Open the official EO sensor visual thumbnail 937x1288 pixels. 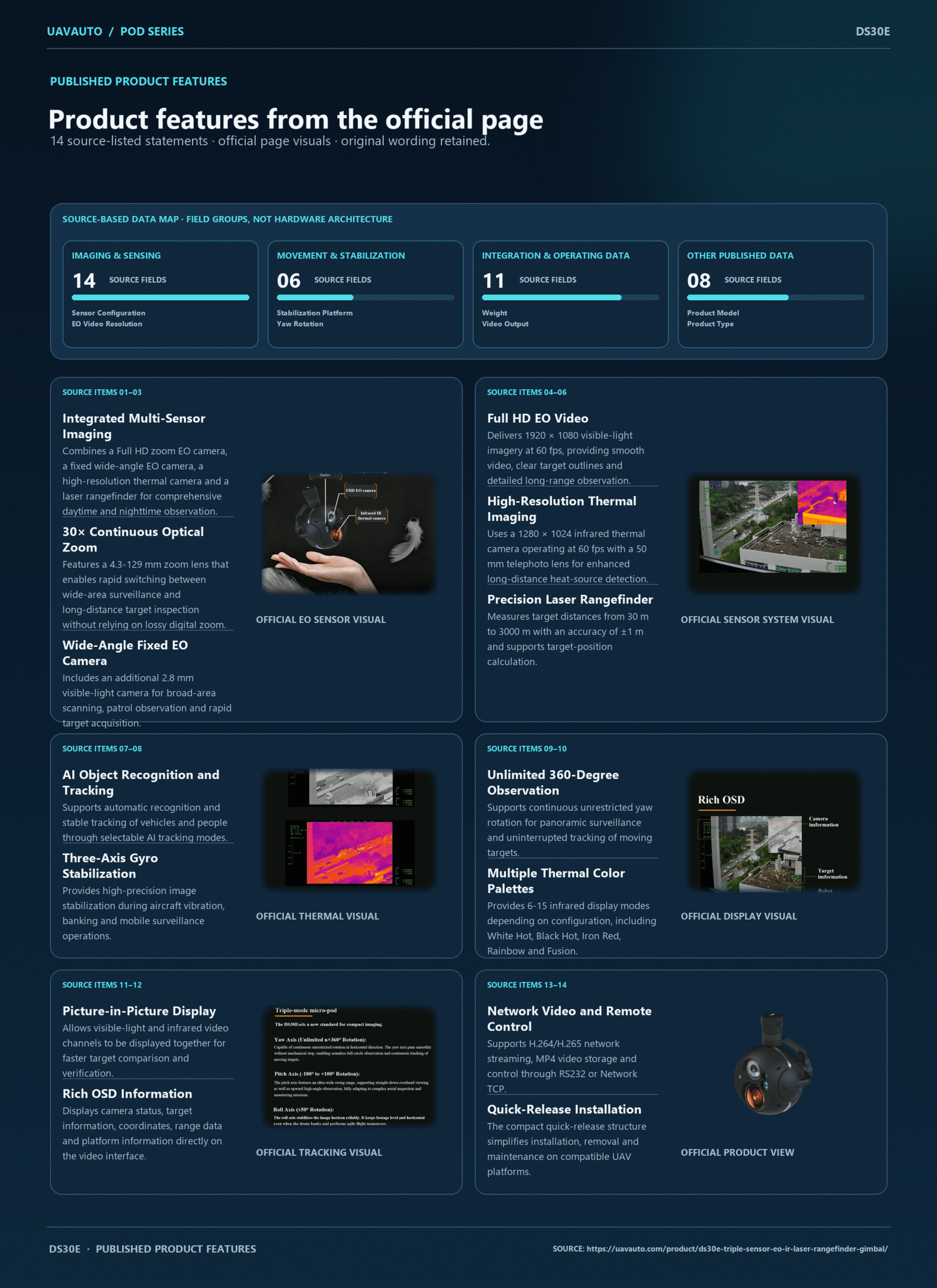[348, 534]
